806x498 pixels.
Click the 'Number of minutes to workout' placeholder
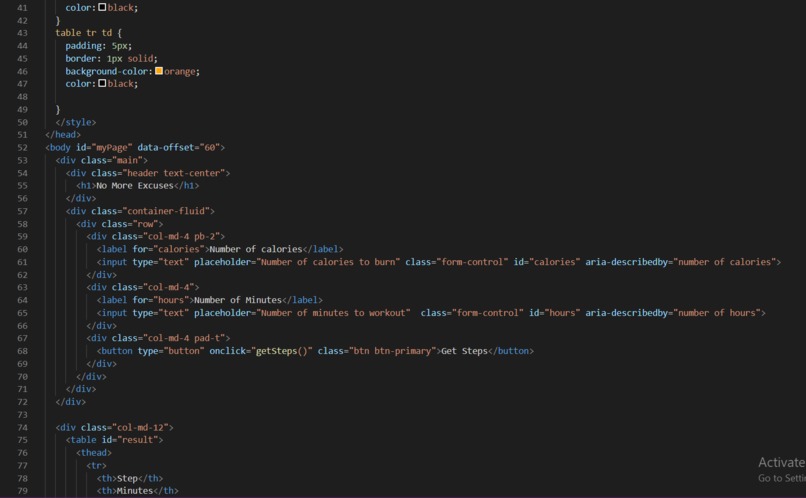(x=333, y=313)
